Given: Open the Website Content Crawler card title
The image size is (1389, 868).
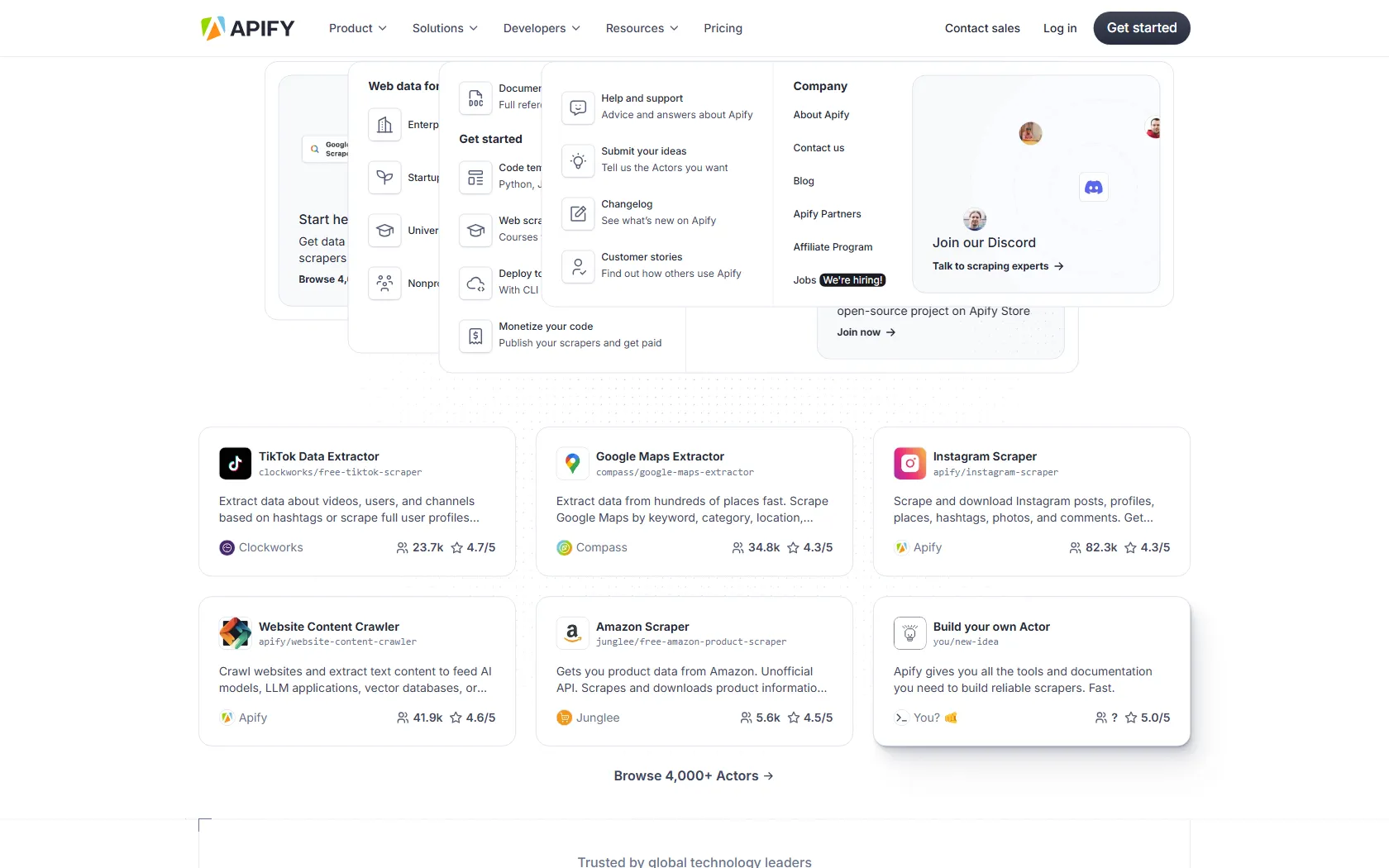Looking at the screenshot, I should coord(328,627).
